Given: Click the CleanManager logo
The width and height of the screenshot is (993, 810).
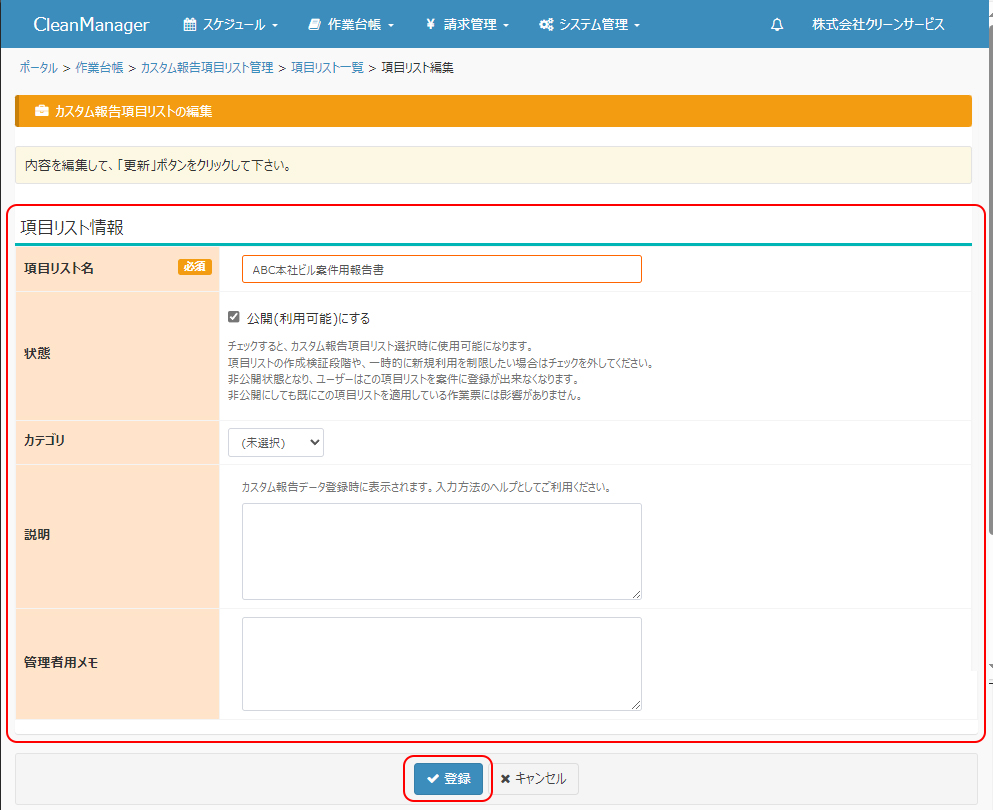Looking at the screenshot, I should 91,25.
